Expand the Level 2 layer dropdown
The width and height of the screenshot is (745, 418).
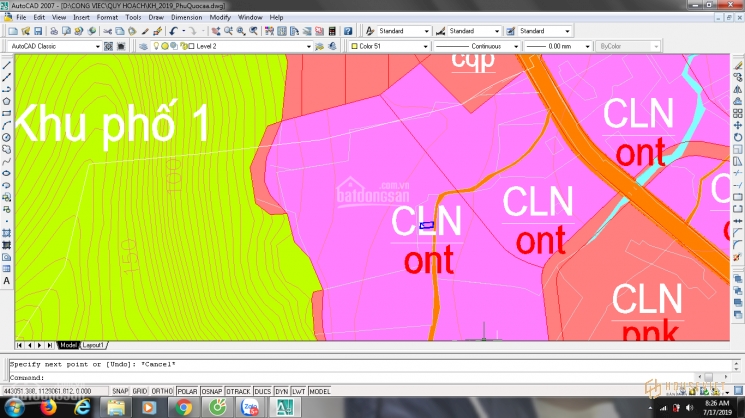(308, 47)
